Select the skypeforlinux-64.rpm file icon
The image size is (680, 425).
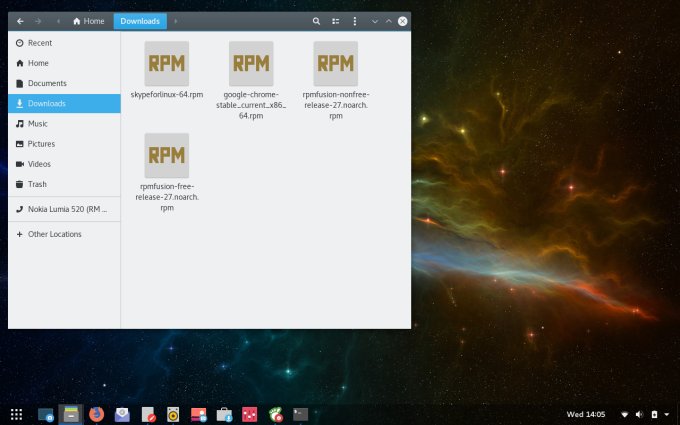point(167,64)
